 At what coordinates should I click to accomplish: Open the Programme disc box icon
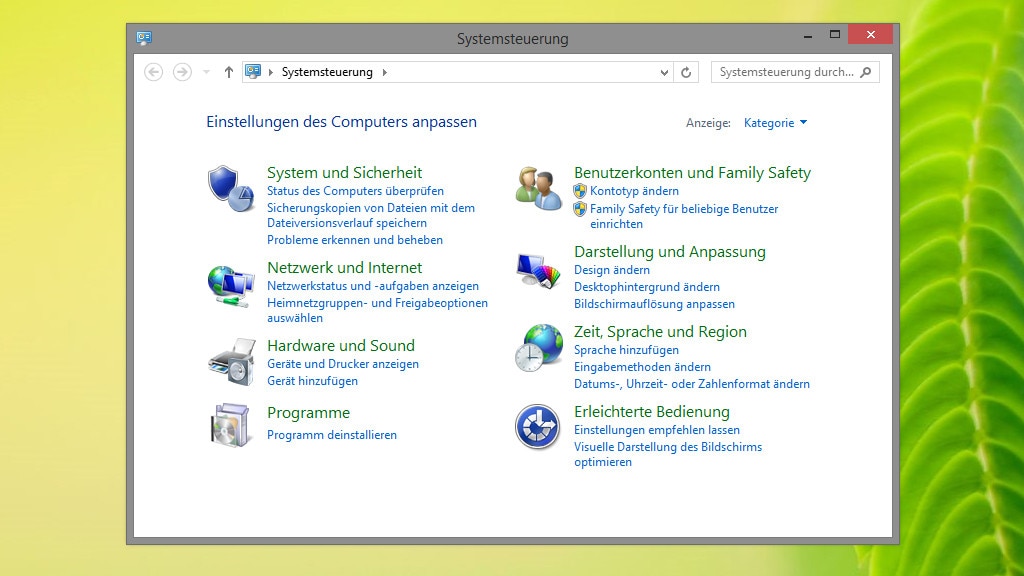[x=231, y=425]
